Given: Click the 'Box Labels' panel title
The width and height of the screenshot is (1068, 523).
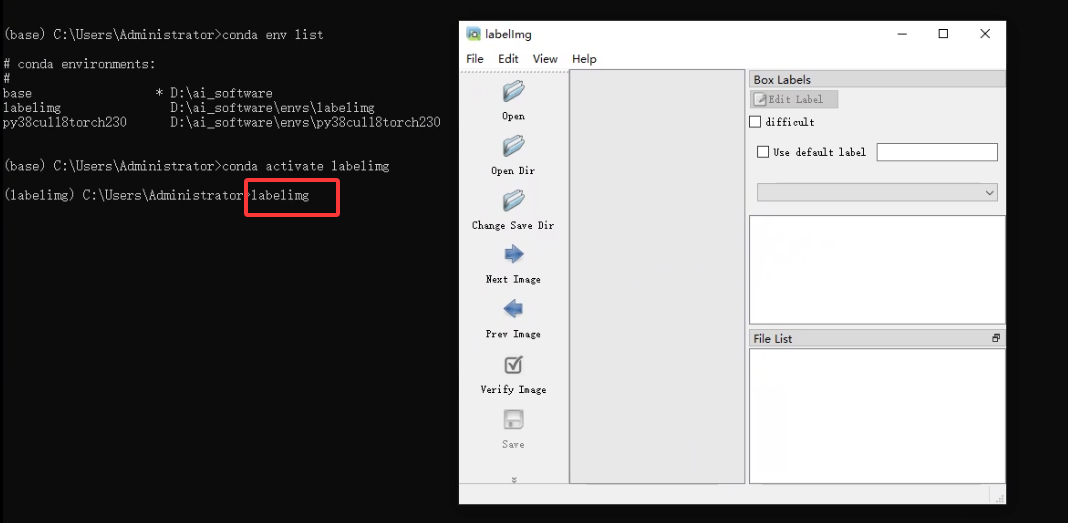Looking at the screenshot, I should click(x=782, y=80).
